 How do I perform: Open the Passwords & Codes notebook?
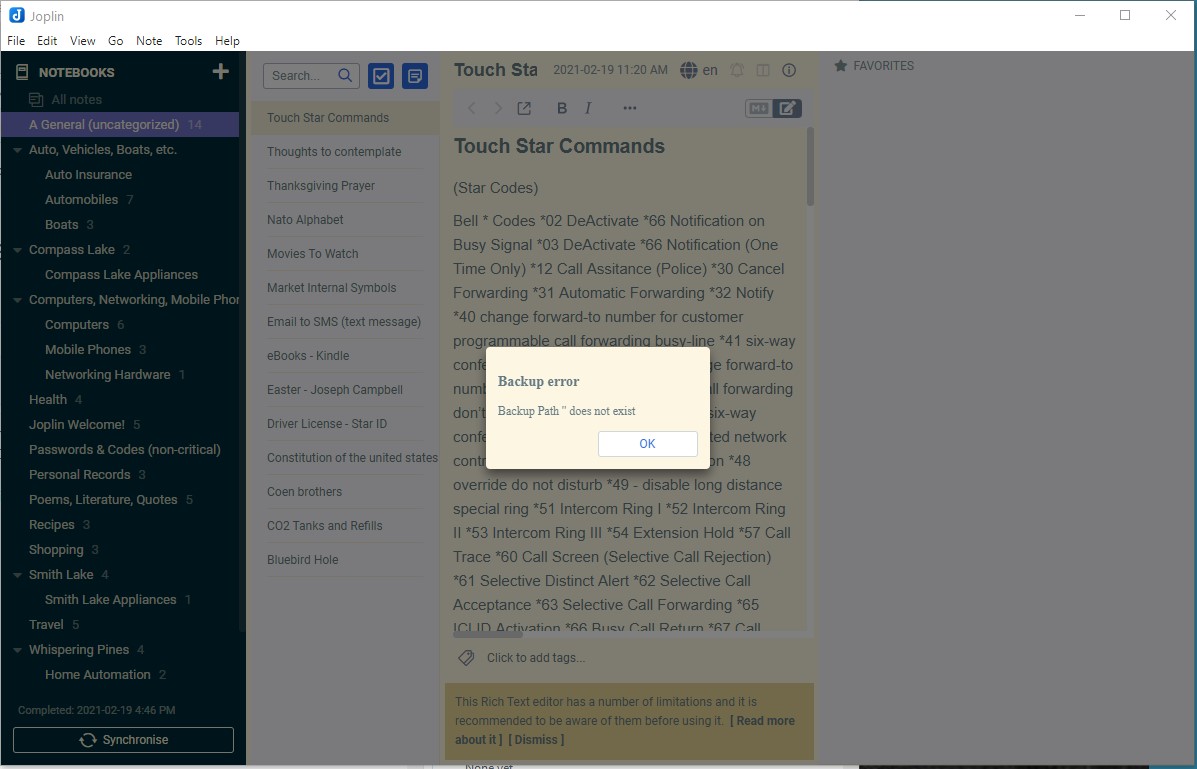[124, 450]
